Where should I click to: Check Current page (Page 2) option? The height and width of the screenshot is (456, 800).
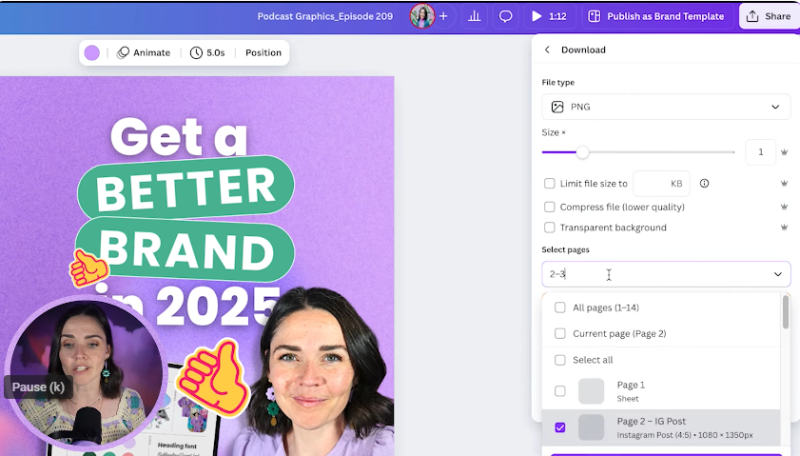(560, 334)
